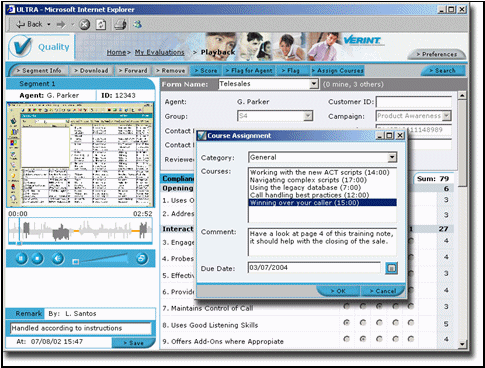Click the Print icon in toolbar
Viewport: 485px width, 368px height.
click(x=120, y=24)
